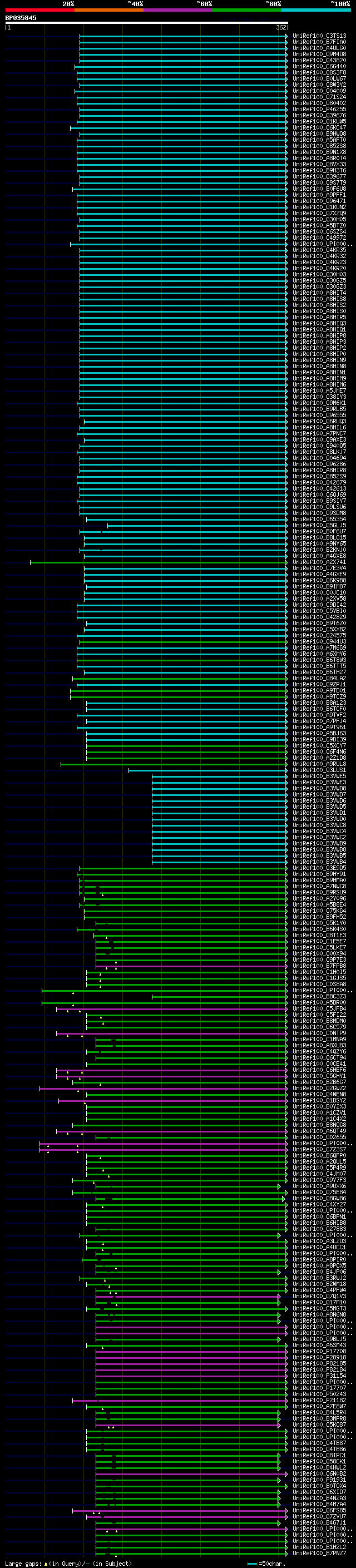Select hit label UniRef100_B9HY91
The height and width of the screenshot is (1568, 356).
coord(319,874)
